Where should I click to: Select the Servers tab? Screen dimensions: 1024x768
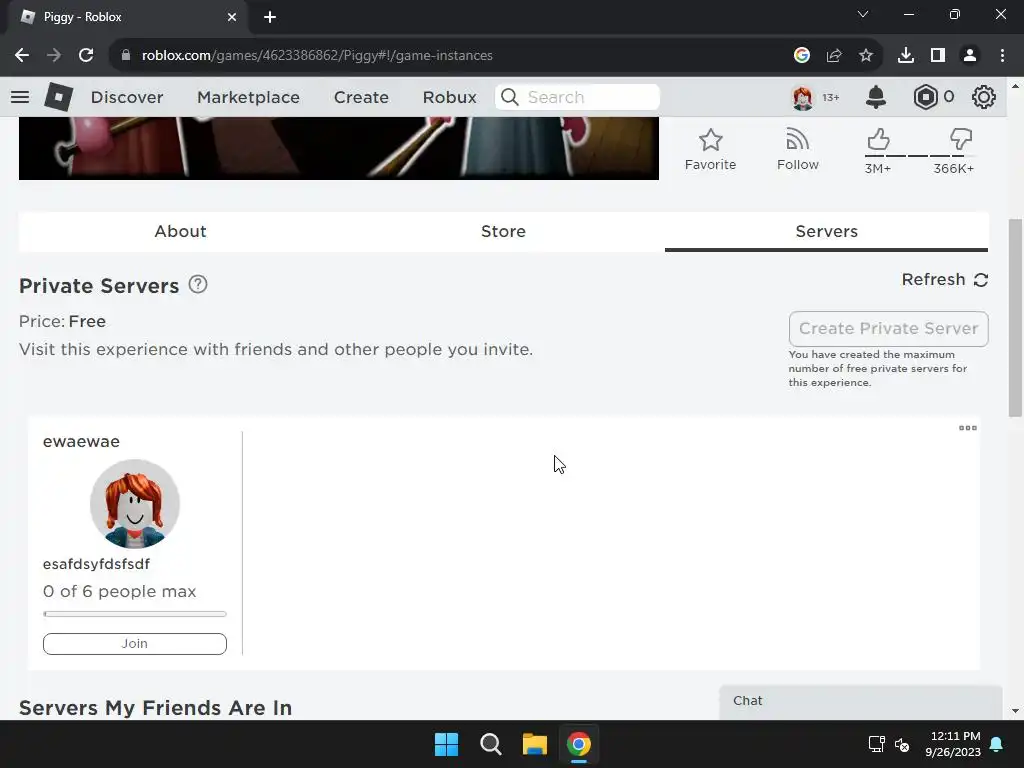[x=827, y=231]
